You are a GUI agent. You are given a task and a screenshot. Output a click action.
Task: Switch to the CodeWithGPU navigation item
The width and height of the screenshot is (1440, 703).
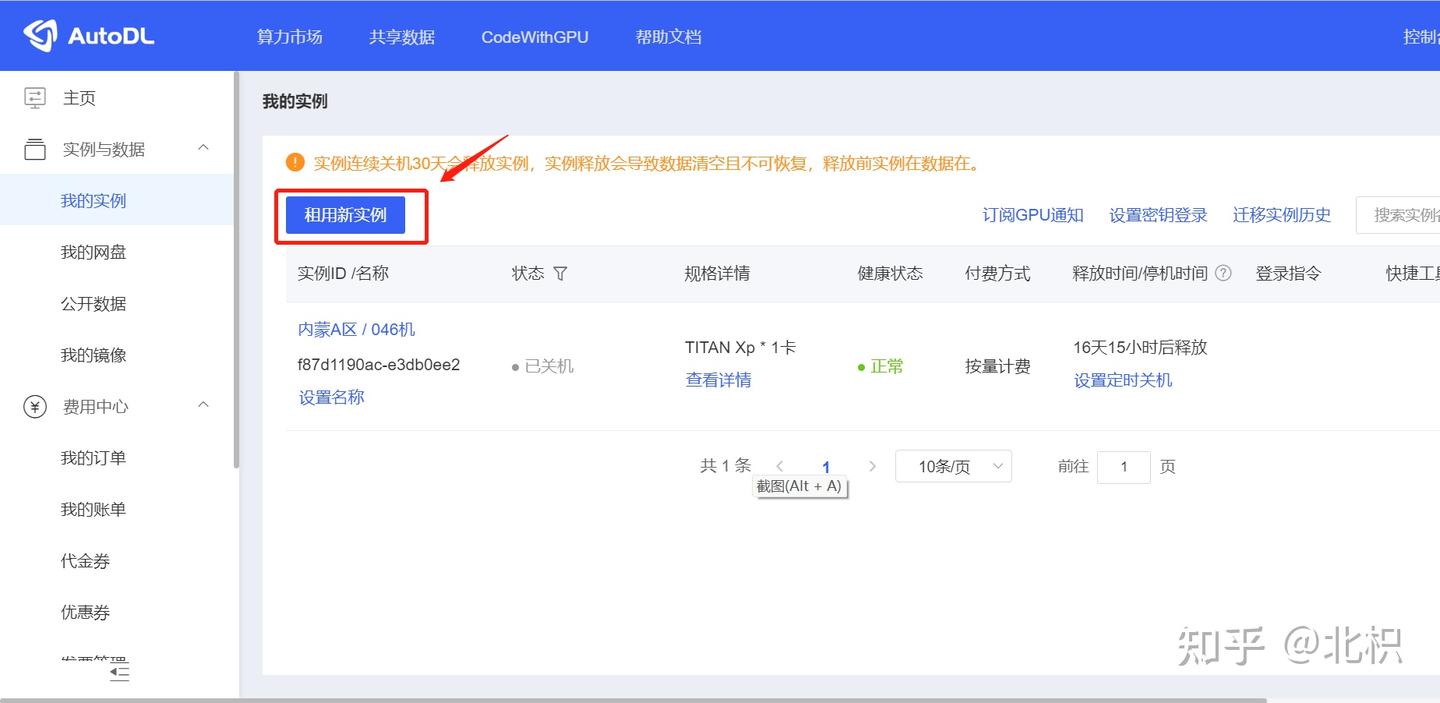pyautogui.click(x=535, y=36)
